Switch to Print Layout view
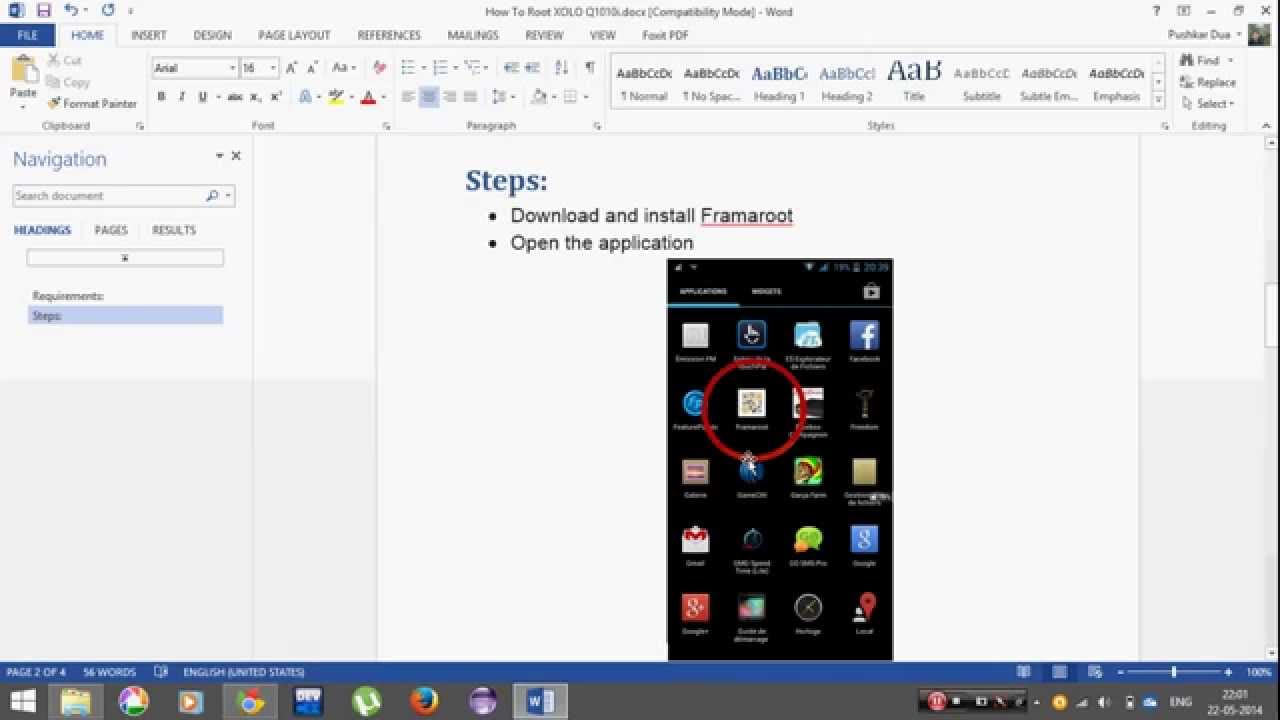 (x=1059, y=672)
